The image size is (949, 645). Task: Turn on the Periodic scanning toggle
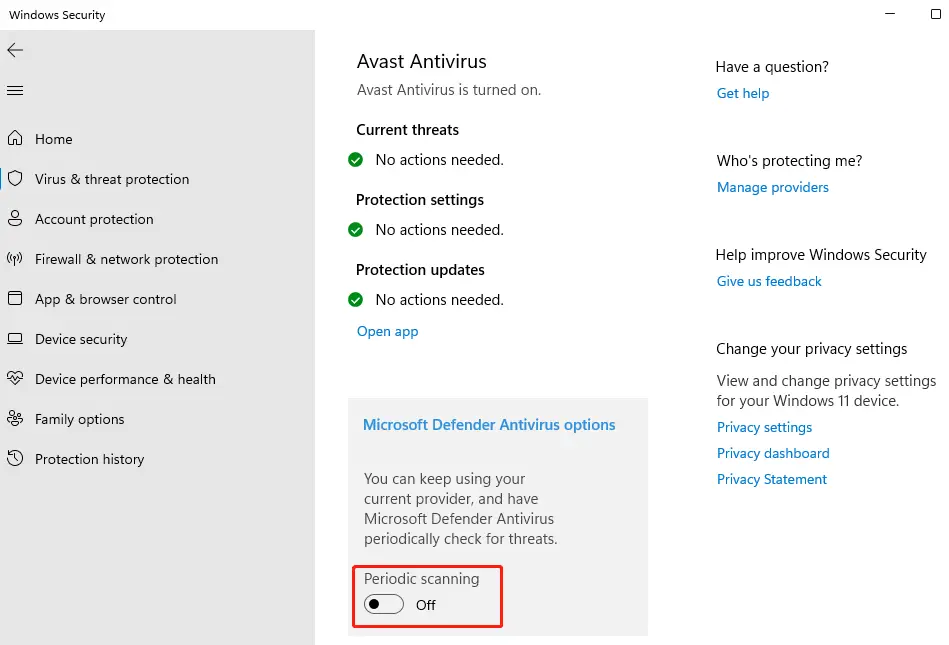click(x=384, y=604)
